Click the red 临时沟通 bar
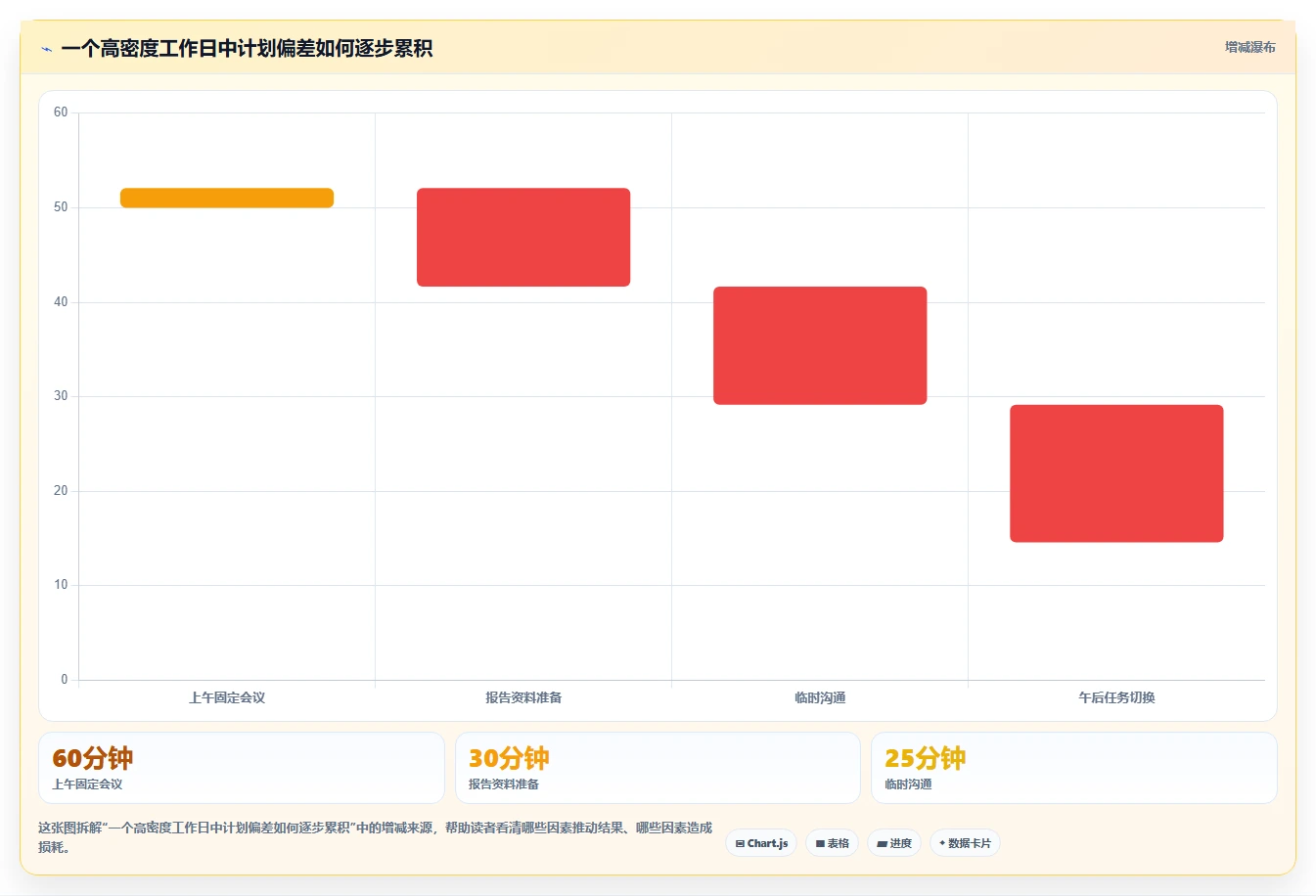Screen dimensions: 1316x896 pyautogui.click(x=820, y=345)
